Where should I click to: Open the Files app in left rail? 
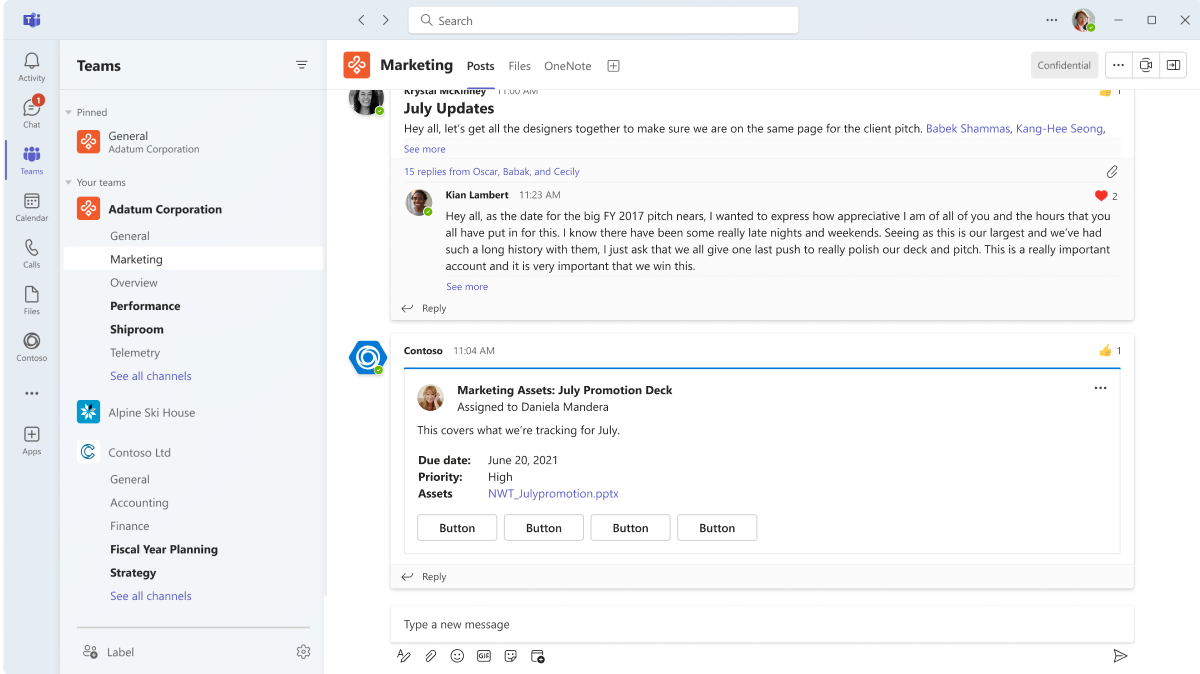coord(31,300)
